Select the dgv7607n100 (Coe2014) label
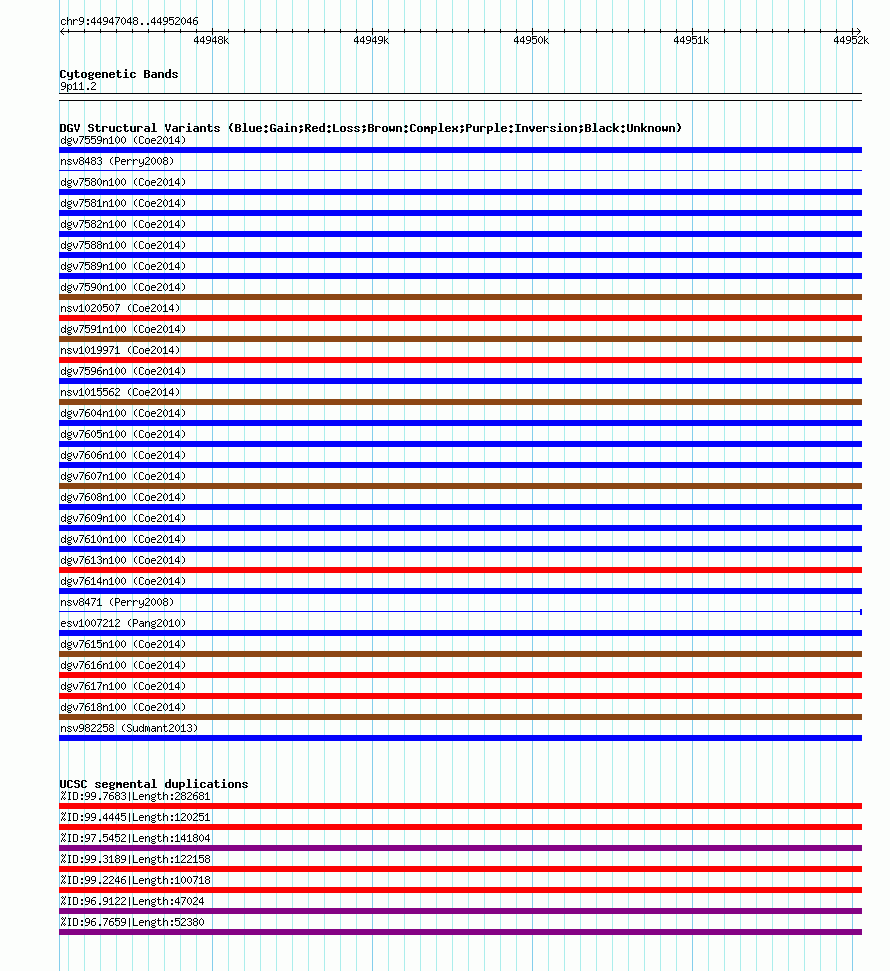The image size is (890, 971). tap(123, 477)
